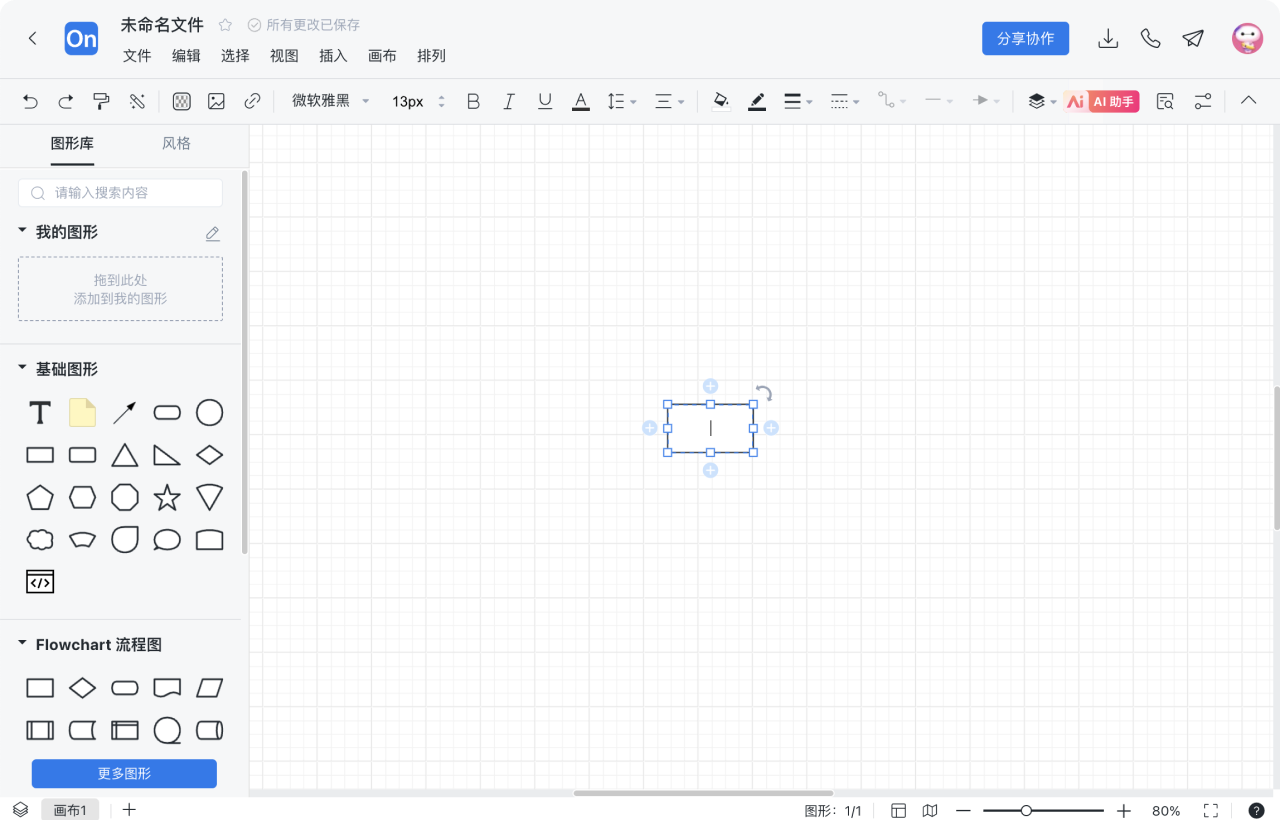Viewport: 1280px width, 820px height.
Task: Click the insert link icon
Action: [x=253, y=101]
